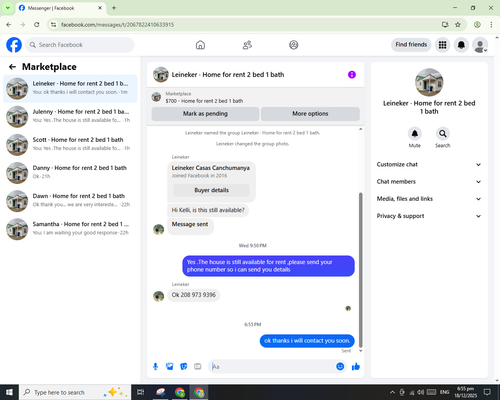Open Danny conversation in list
Viewport: 500px width, 400px height.
tap(70, 173)
